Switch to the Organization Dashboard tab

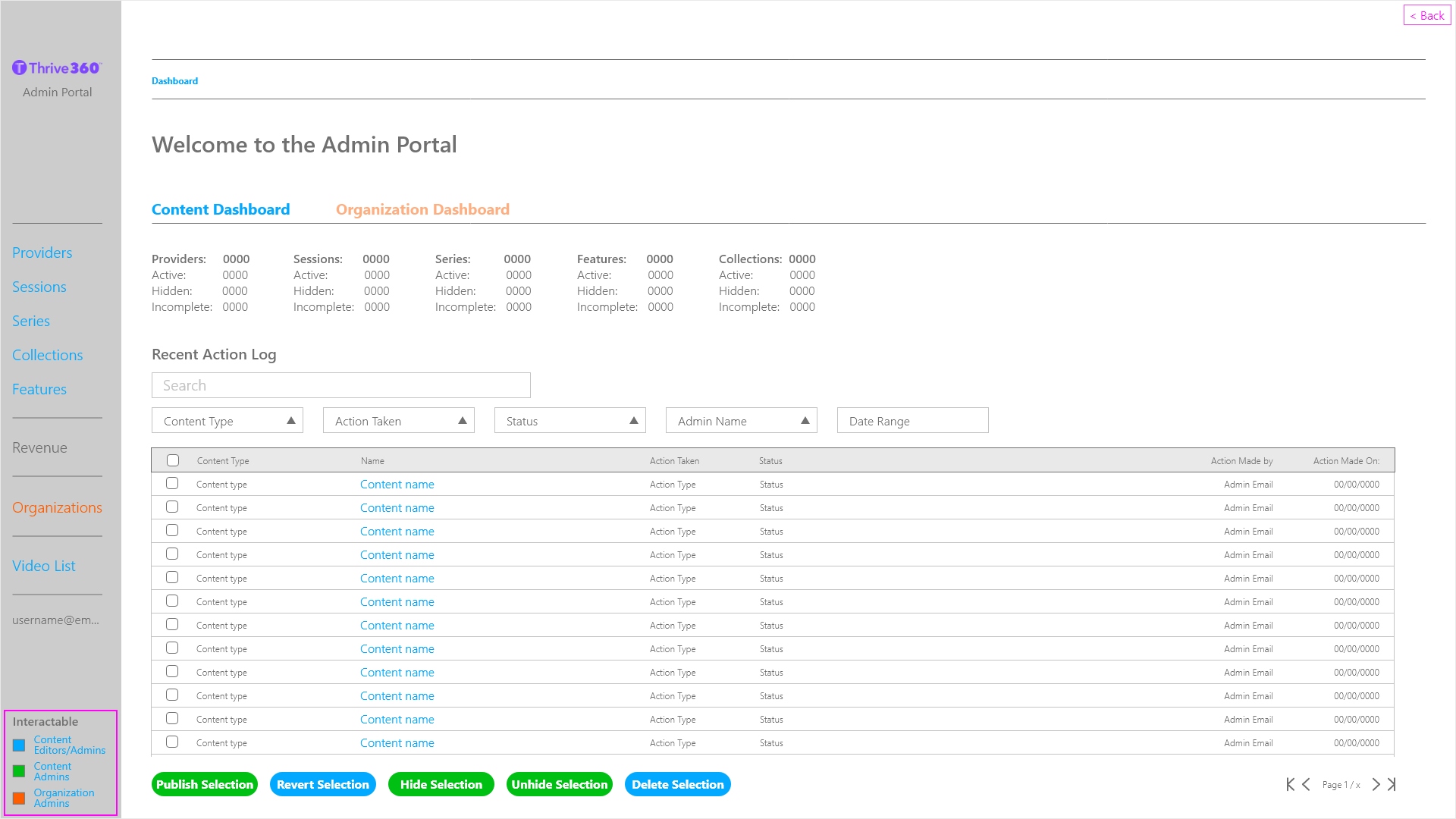point(422,209)
